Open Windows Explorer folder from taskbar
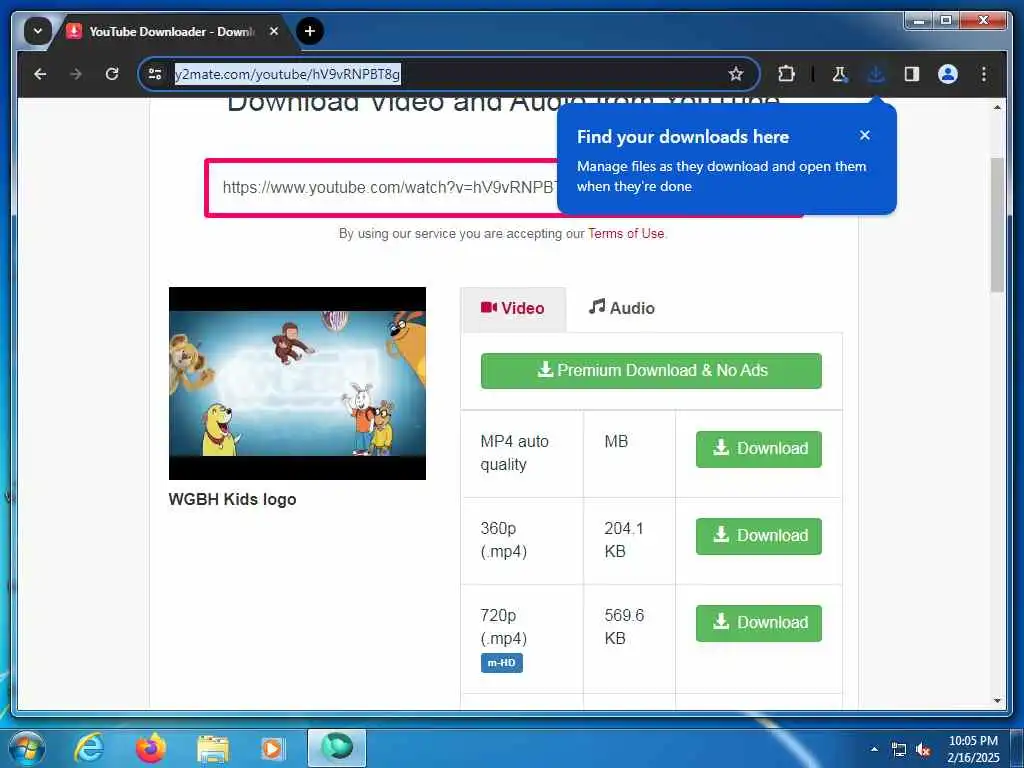The width and height of the screenshot is (1024, 768). click(x=213, y=749)
